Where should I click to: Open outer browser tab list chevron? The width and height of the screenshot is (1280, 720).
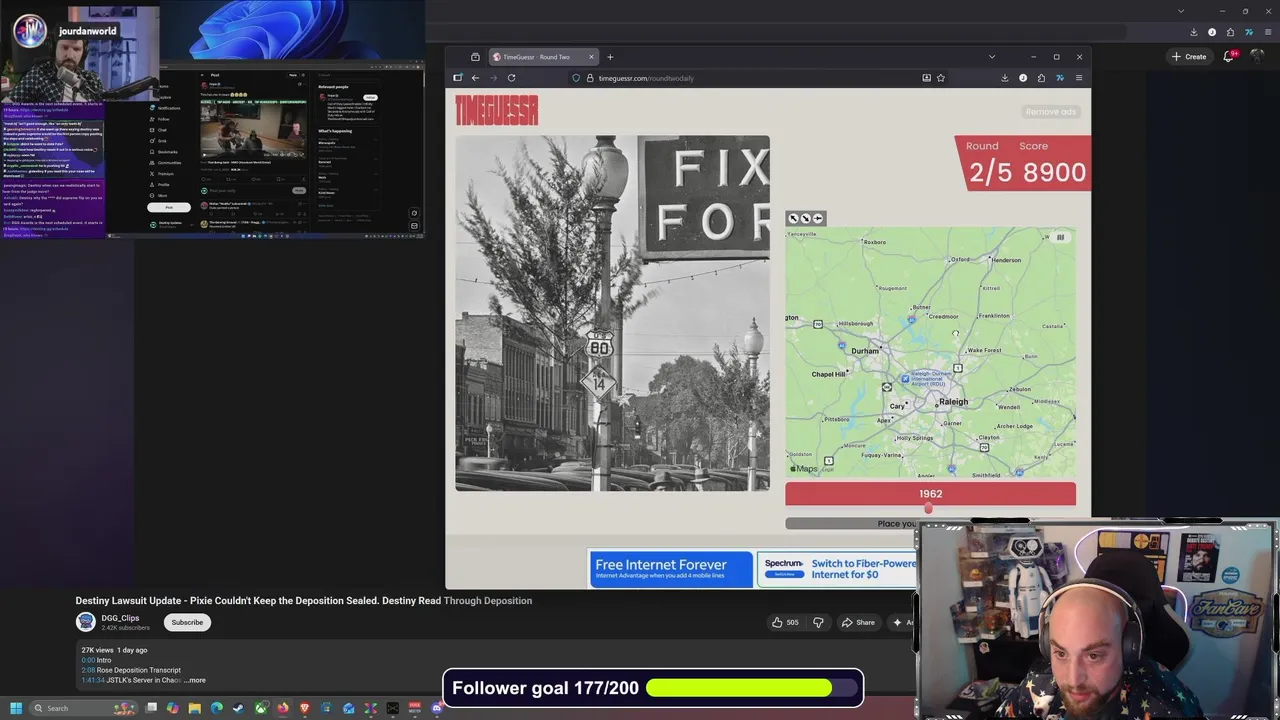(1181, 11)
